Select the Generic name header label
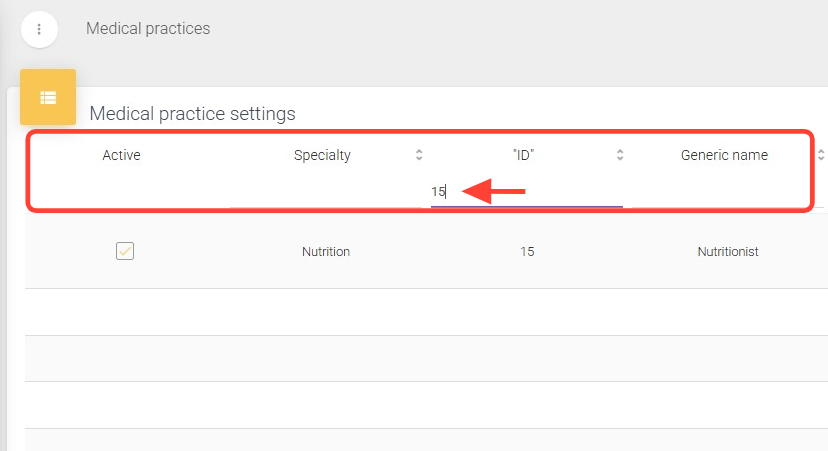828x451 pixels. tap(724, 155)
